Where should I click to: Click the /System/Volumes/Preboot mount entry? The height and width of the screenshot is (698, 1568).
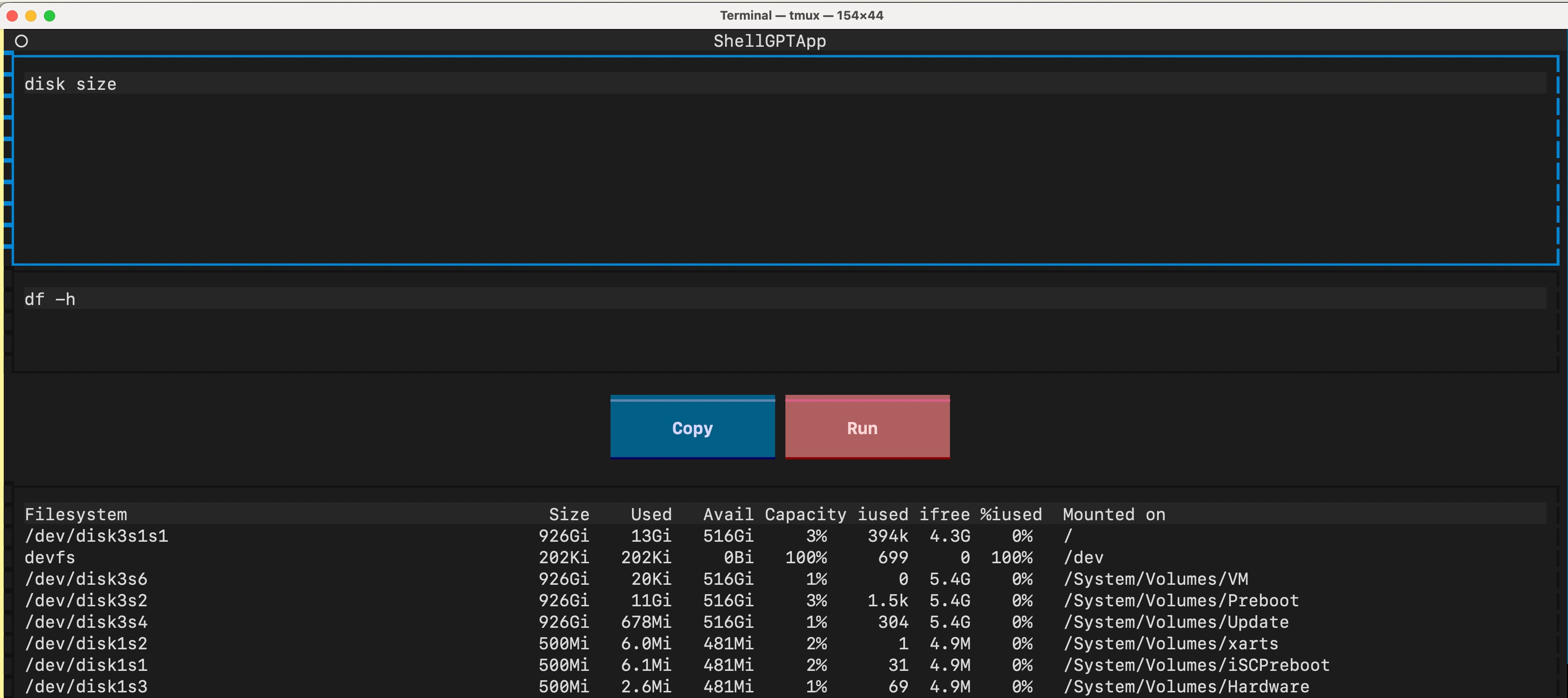pos(1181,601)
